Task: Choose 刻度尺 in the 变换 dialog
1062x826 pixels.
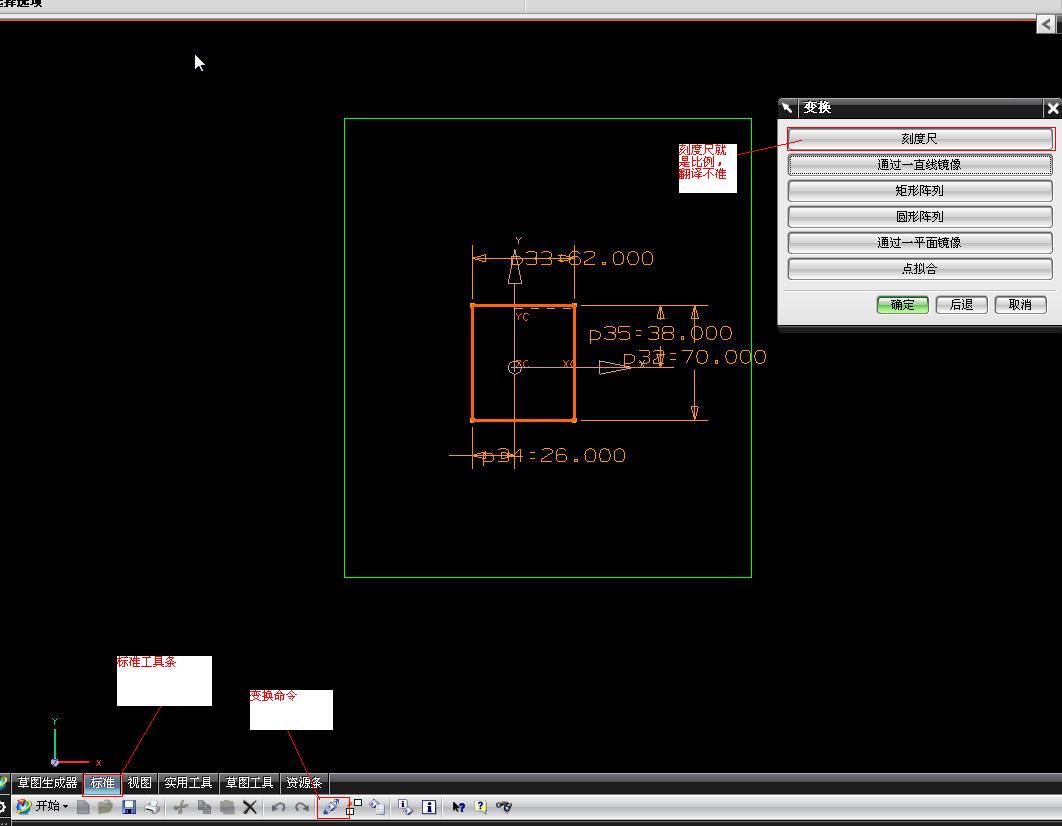Action: pos(920,139)
